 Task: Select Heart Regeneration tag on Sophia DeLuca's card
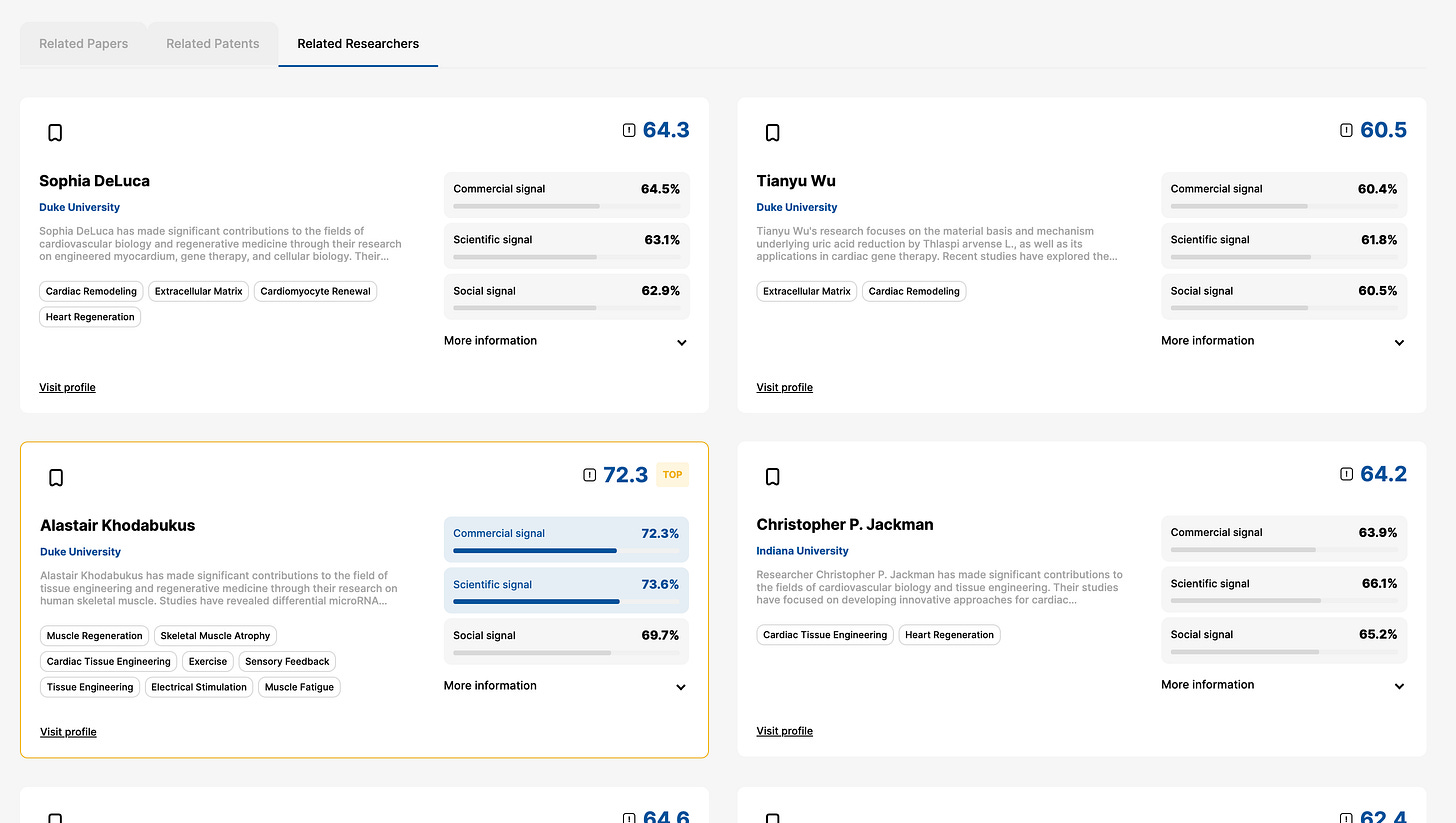click(x=90, y=317)
